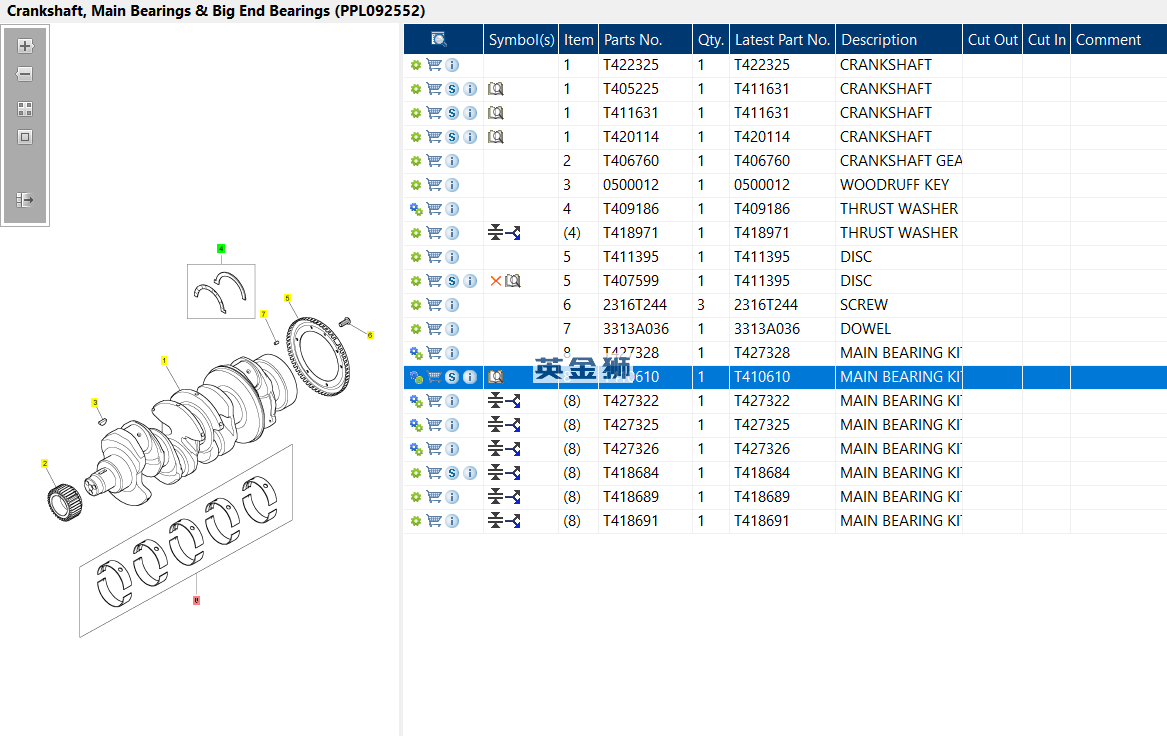Viewport: 1167px width, 736px height.
Task: Sort by Description column header
Action: click(x=898, y=39)
